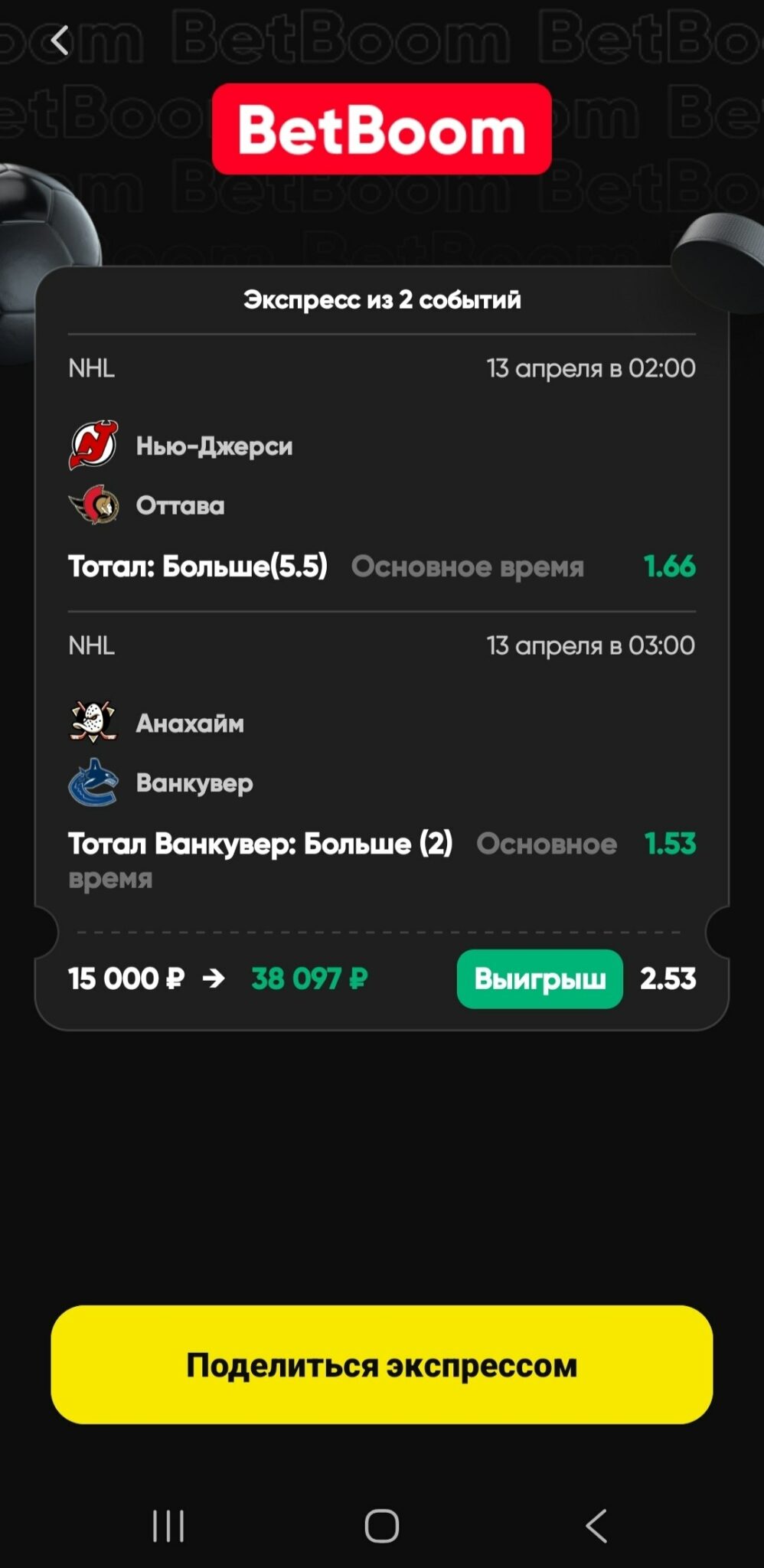The image size is (764, 1568).
Task: Tap the 1.66 odds value
Action: pyautogui.click(x=670, y=567)
